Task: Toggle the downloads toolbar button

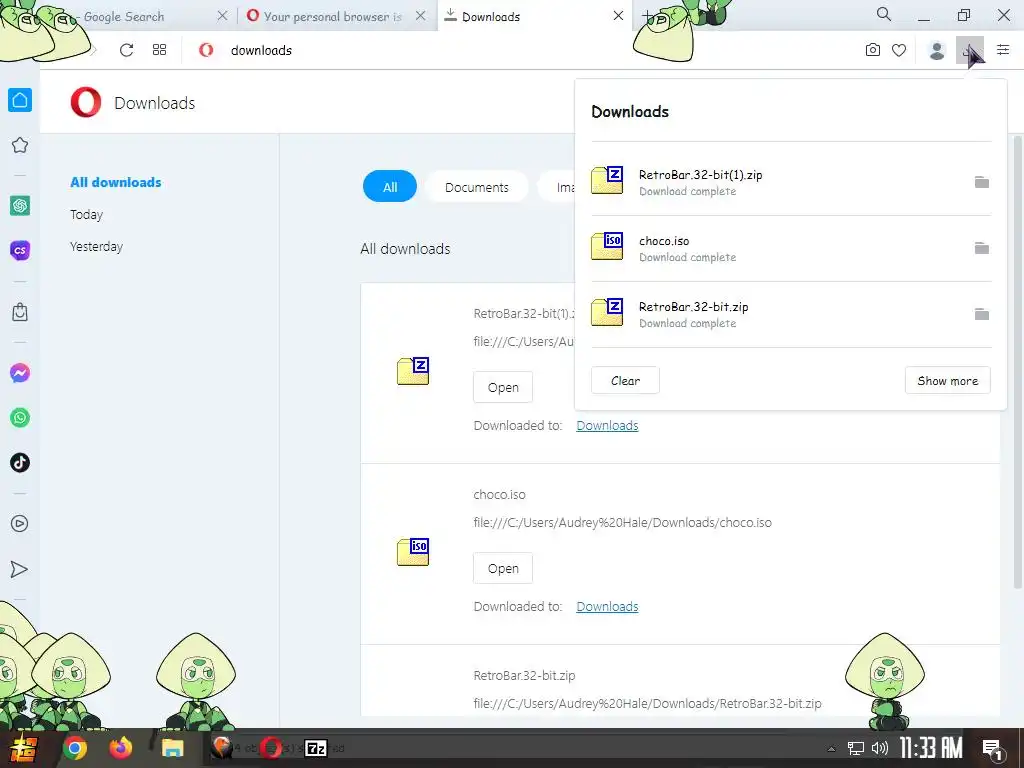Action: [x=969, y=50]
